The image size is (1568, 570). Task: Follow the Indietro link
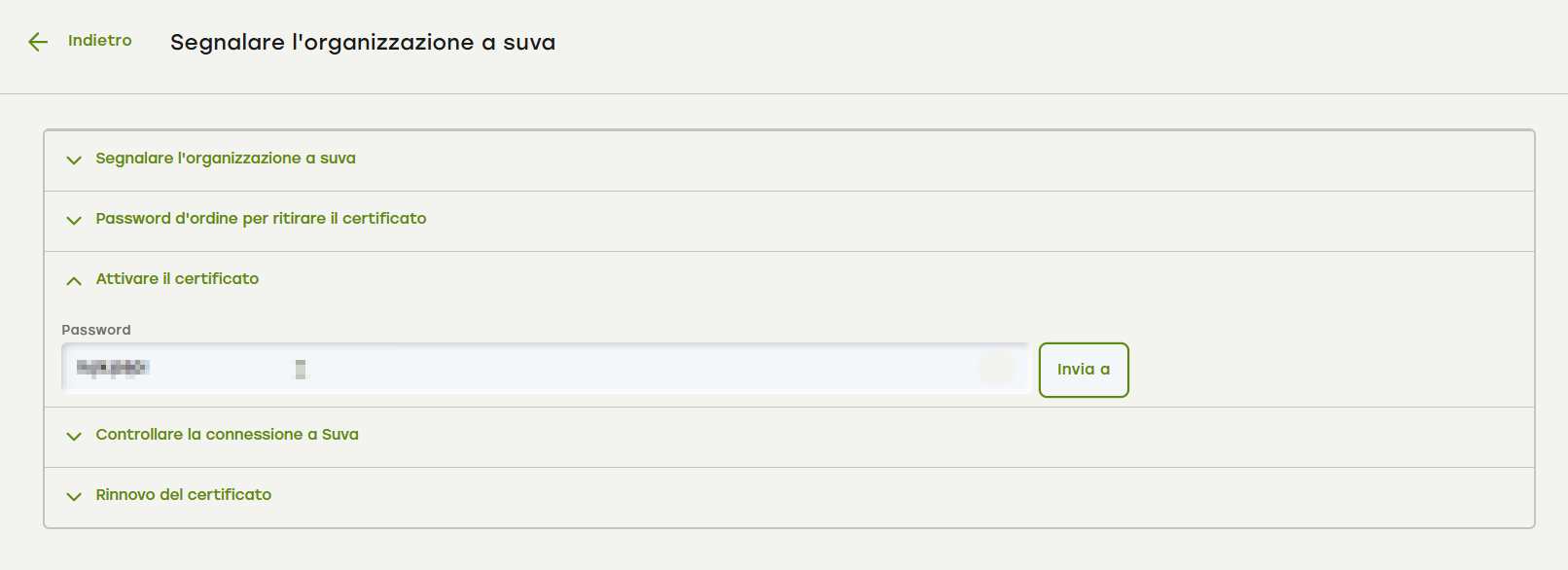tap(99, 41)
